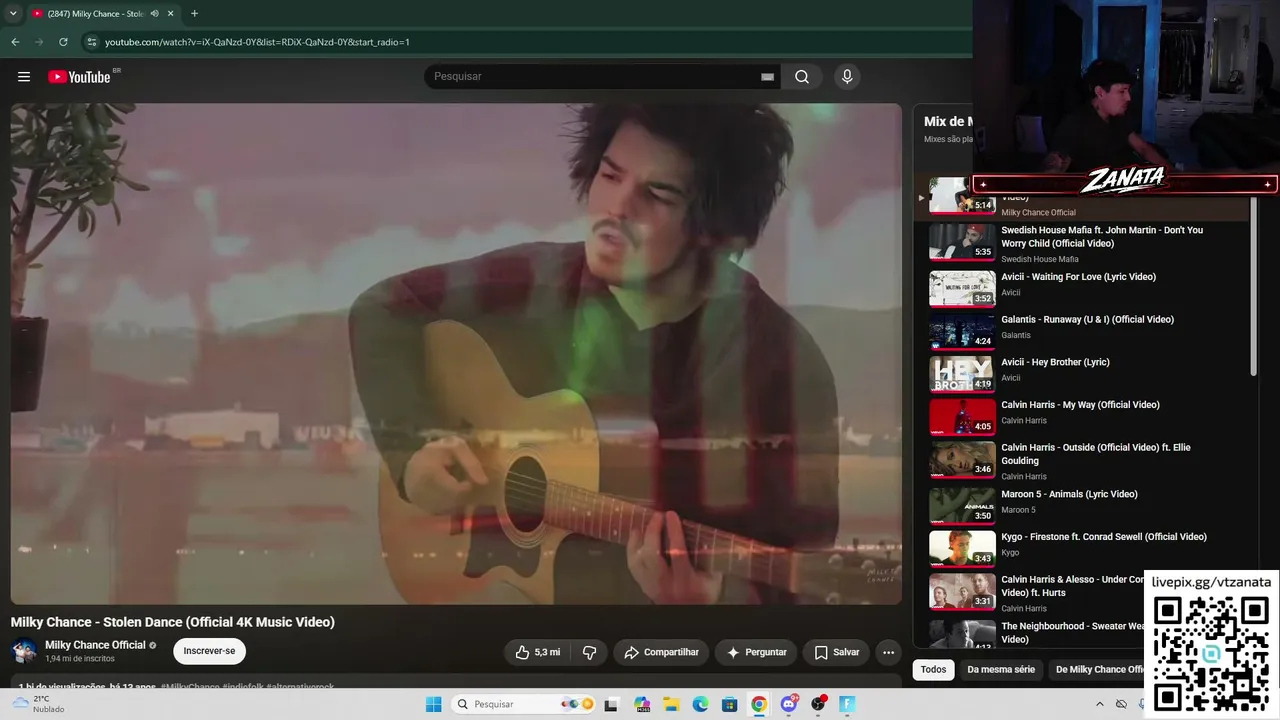Open Task View on the taskbar
The height and width of the screenshot is (720, 1280).
click(611, 704)
